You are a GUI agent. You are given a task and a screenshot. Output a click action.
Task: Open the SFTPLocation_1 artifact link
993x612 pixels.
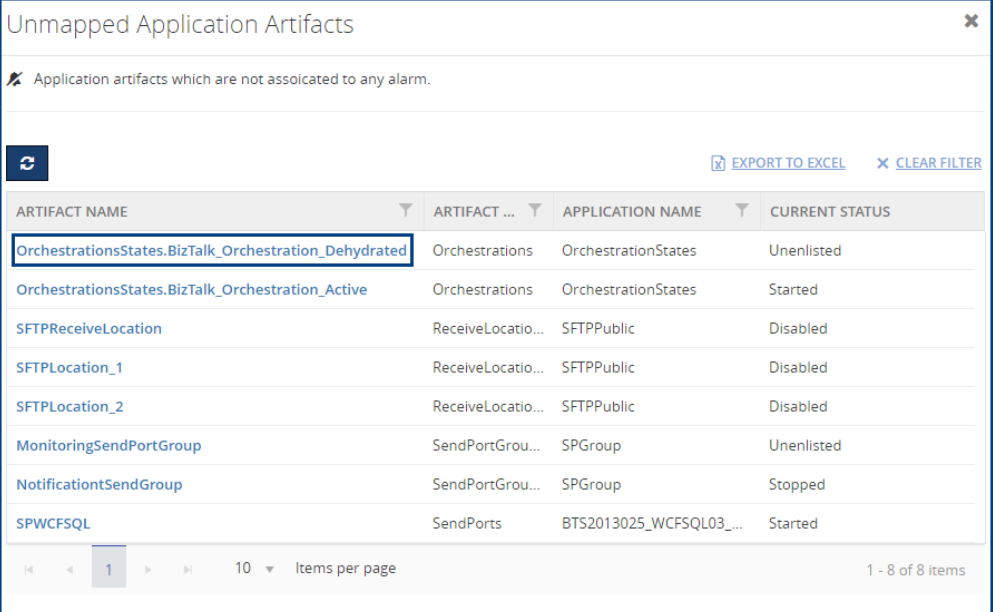point(69,367)
